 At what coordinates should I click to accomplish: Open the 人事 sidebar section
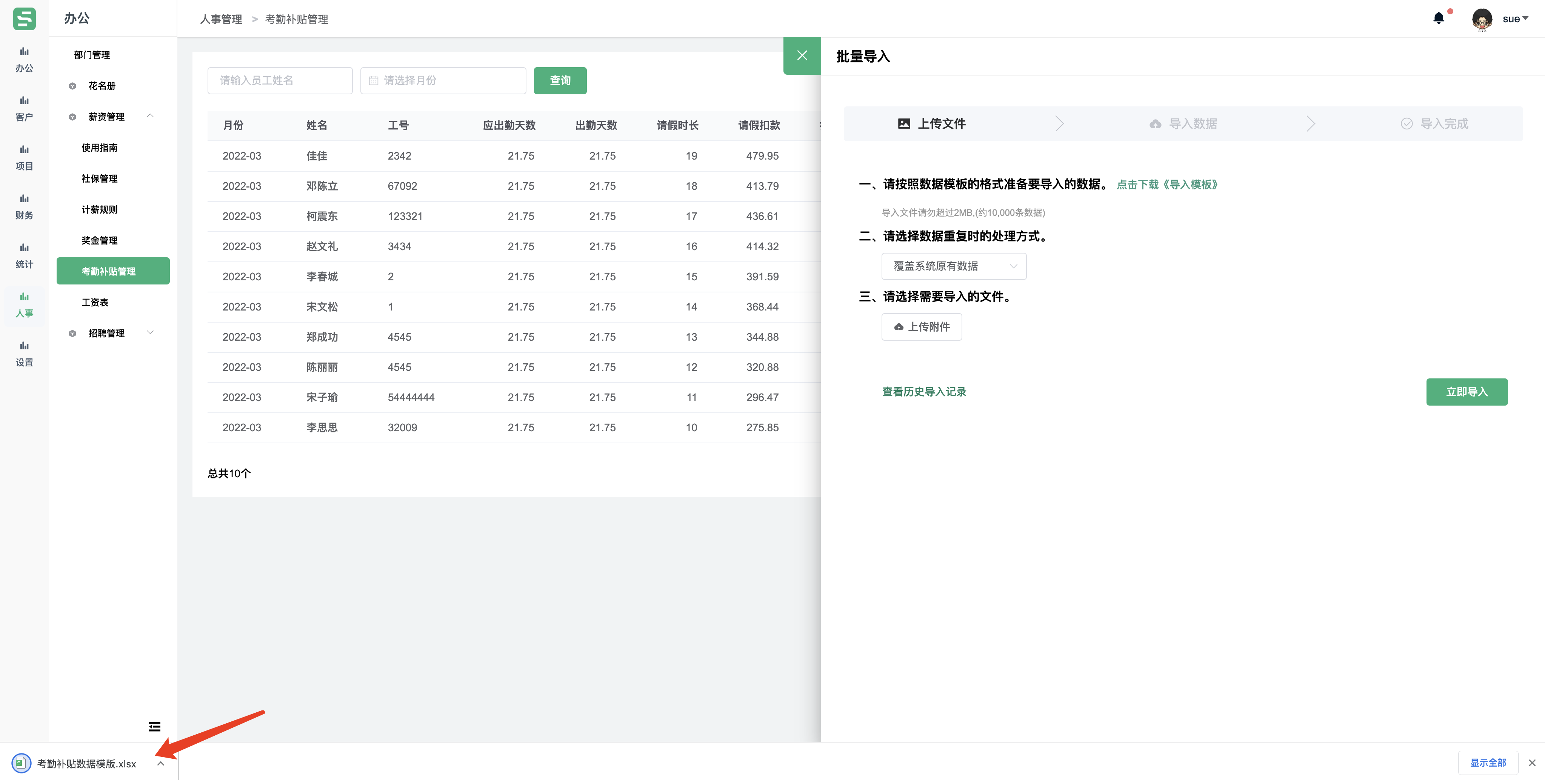click(24, 306)
